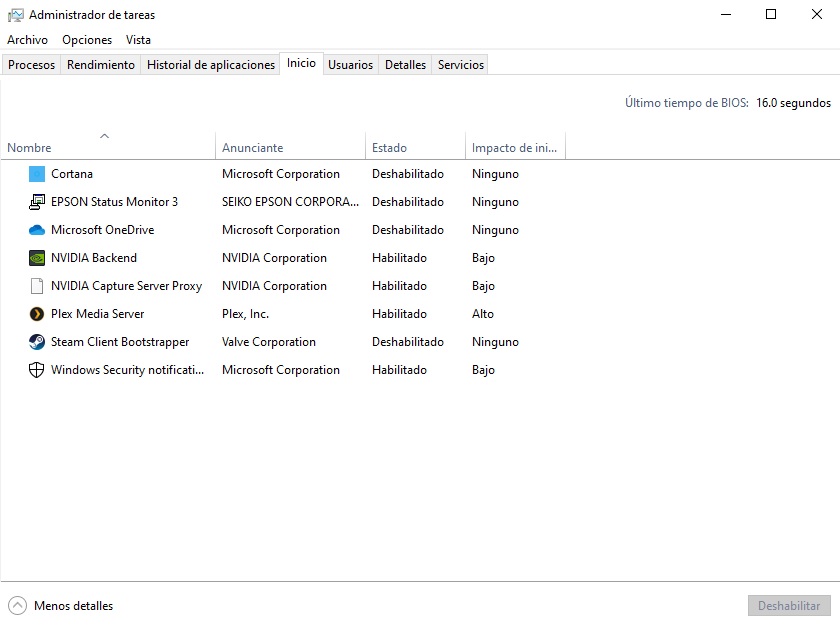Click the Task Manager title bar icon

click(16, 15)
